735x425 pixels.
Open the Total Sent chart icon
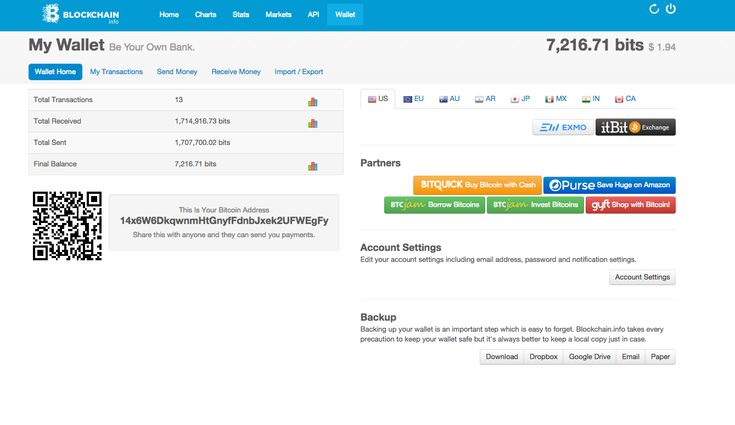click(312, 143)
